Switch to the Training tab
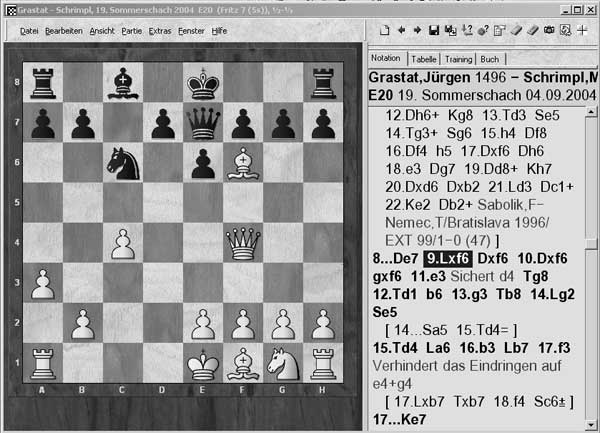Image resolution: width=600 pixels, height=433 pixels. pyautogui.click(x=458, y=59)
